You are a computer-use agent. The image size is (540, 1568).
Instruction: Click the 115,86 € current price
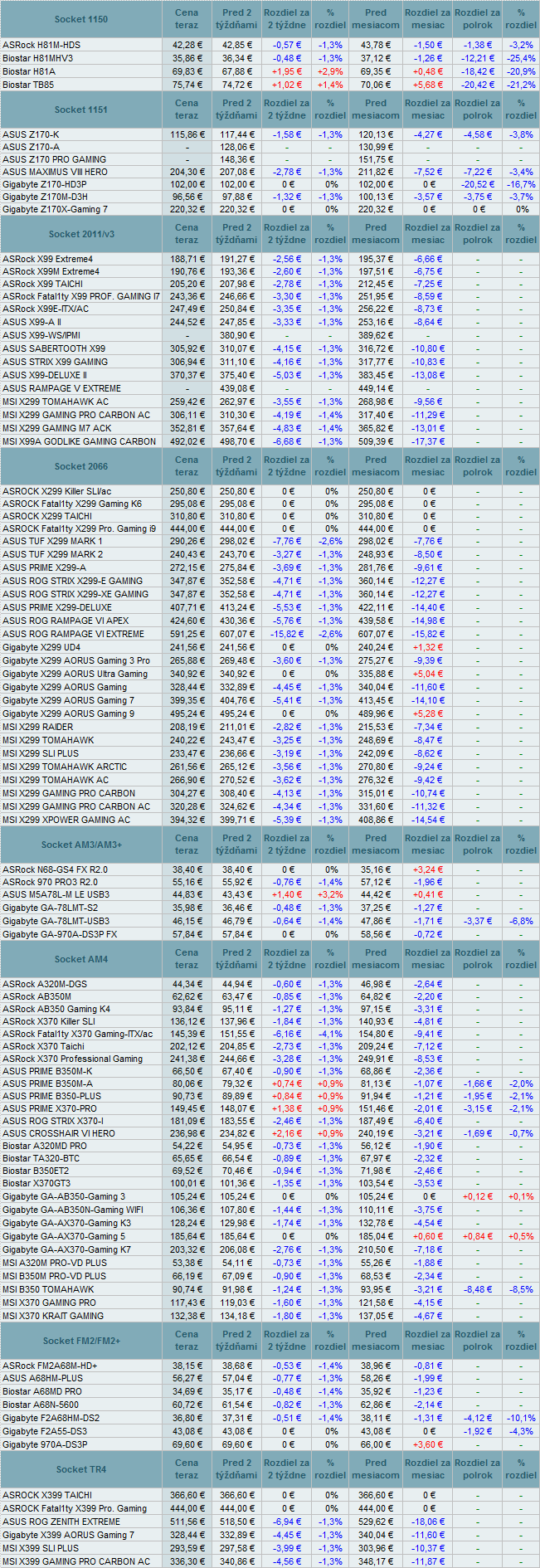tap(187, 134)
